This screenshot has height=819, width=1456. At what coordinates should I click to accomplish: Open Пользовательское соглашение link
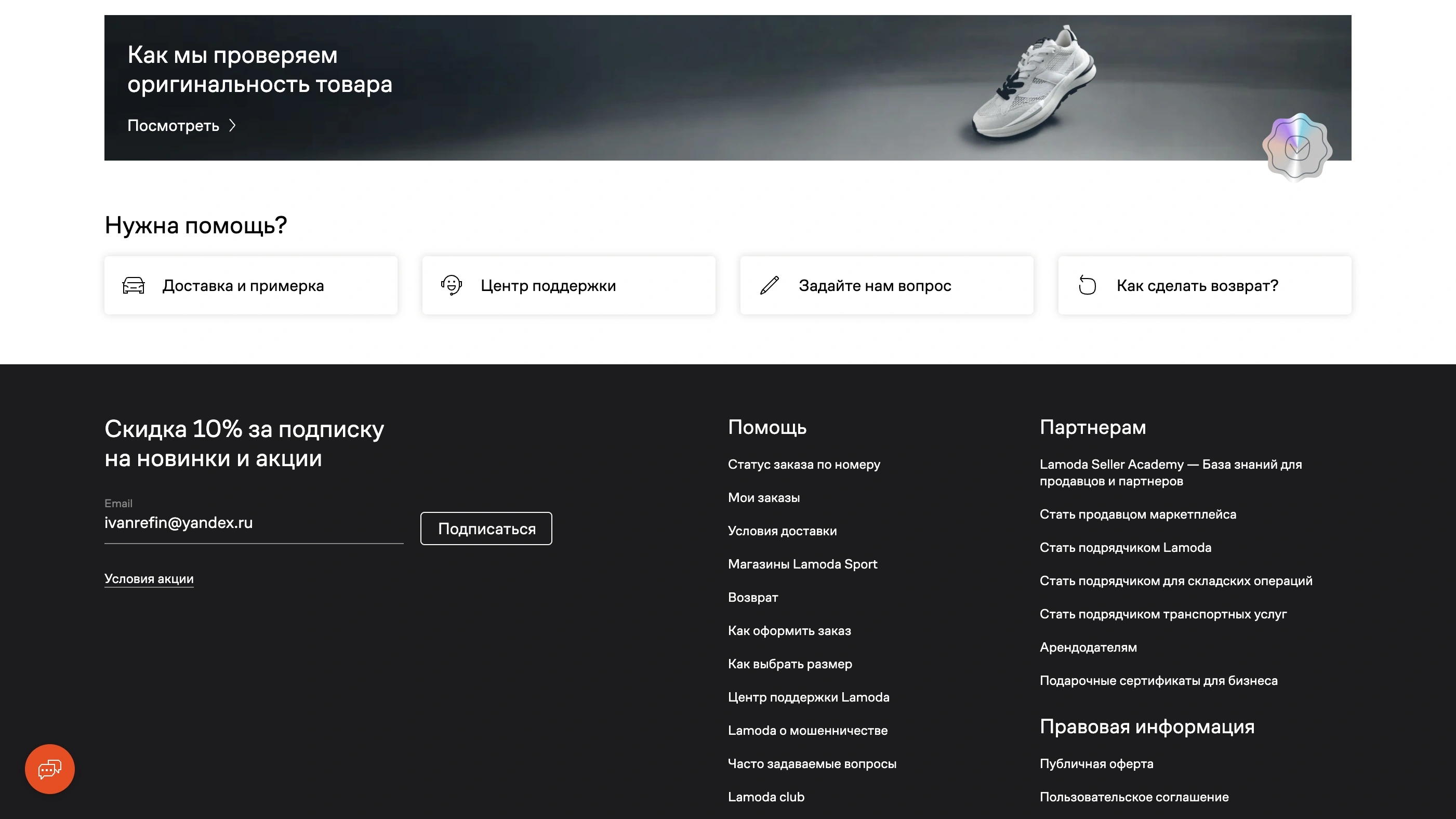[x=1134, y=797]
